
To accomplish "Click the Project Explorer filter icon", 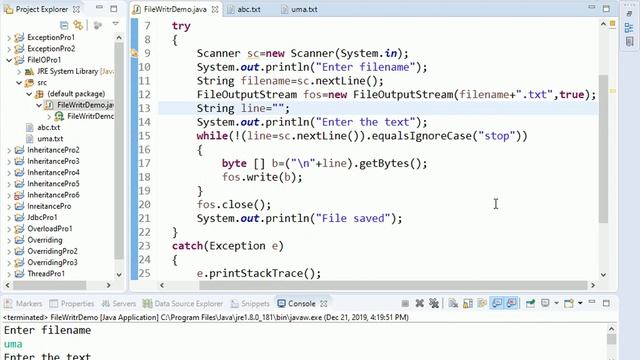I will [98, 25].
